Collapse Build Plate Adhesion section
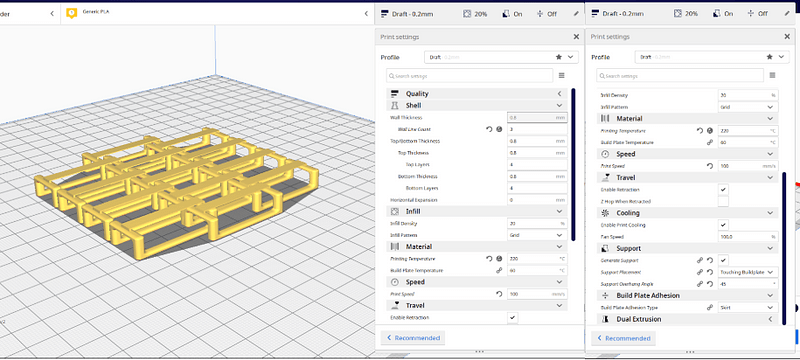Viewport: 800px width, 360px height. pos(688,296)
